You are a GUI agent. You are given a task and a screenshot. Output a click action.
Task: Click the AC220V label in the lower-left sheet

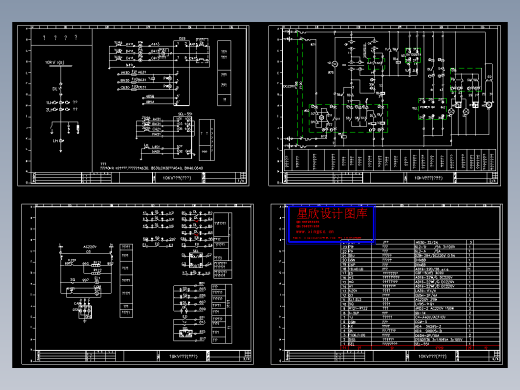click(x=90, y=247)
